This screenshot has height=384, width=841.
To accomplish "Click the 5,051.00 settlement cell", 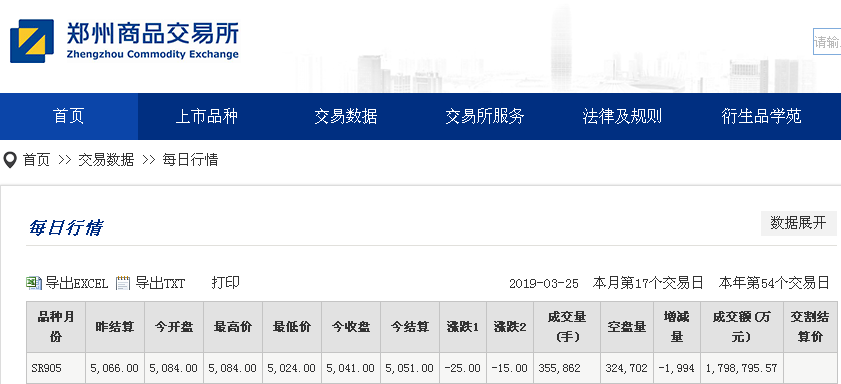I will tap(410, 368).
